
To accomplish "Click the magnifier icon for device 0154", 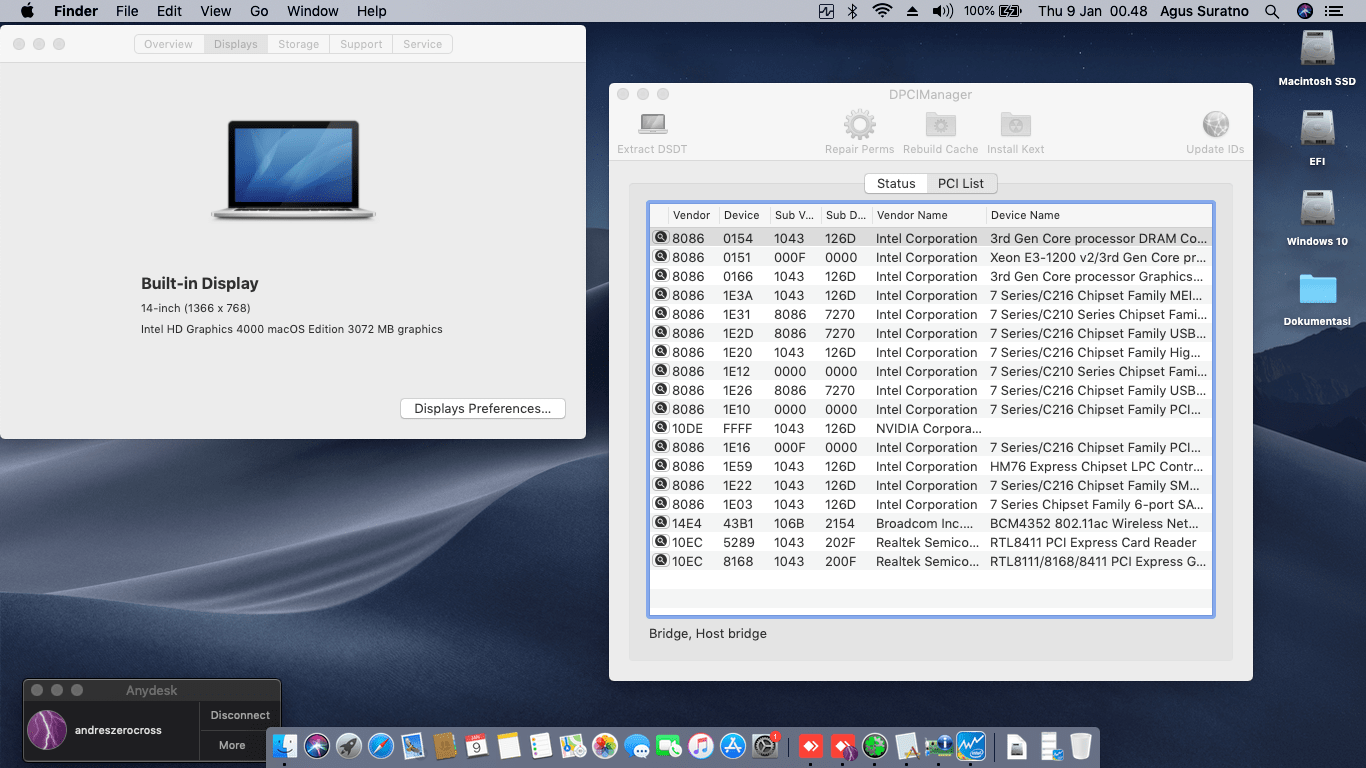I will tap(660, 238).
